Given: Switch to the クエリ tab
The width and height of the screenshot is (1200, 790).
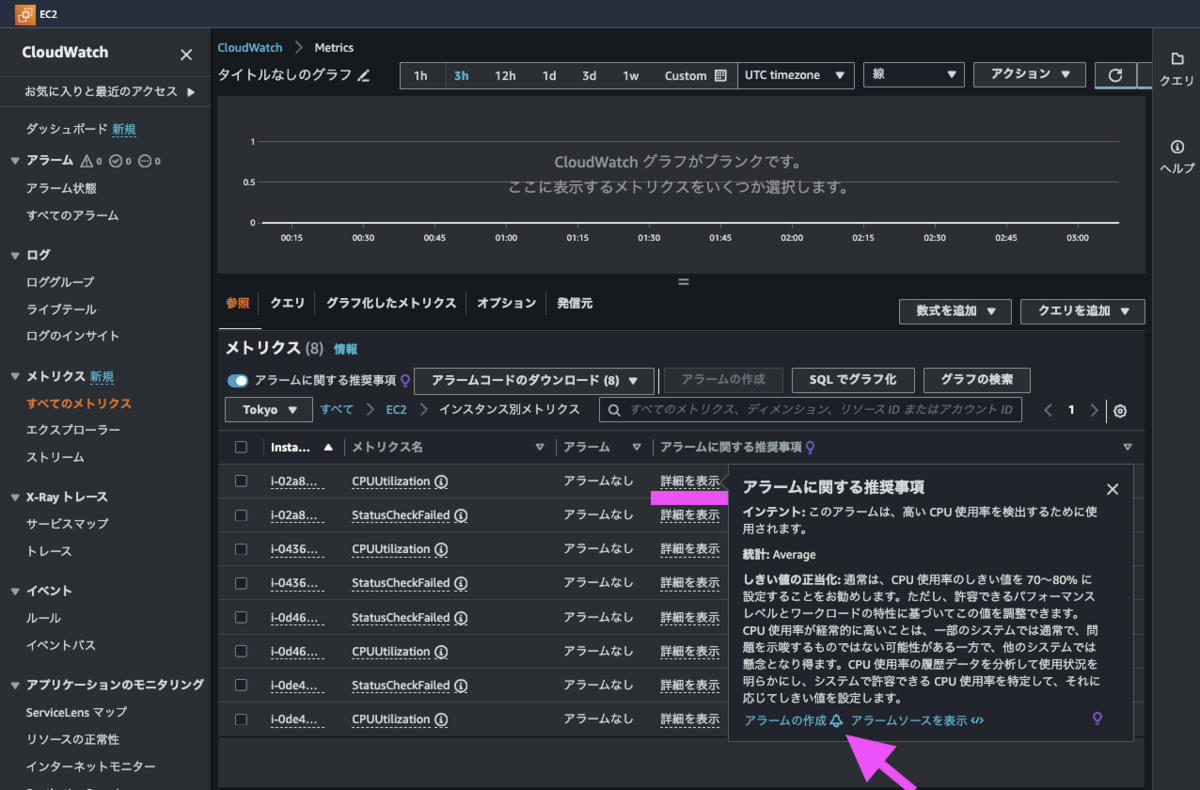Looking at the screenshot, I should 288,303.
